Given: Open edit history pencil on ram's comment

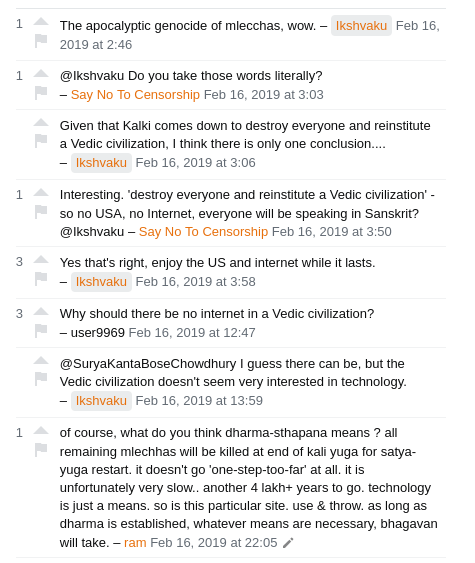Looking at the screenshot, I should pos(288,543).
